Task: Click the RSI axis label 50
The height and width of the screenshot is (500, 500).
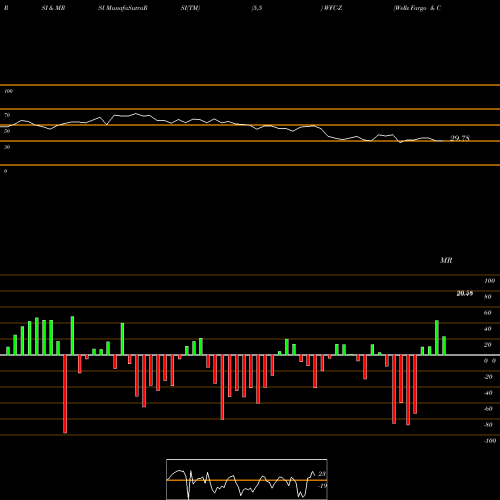Action: pyautogui.click(x=7, y=131)
